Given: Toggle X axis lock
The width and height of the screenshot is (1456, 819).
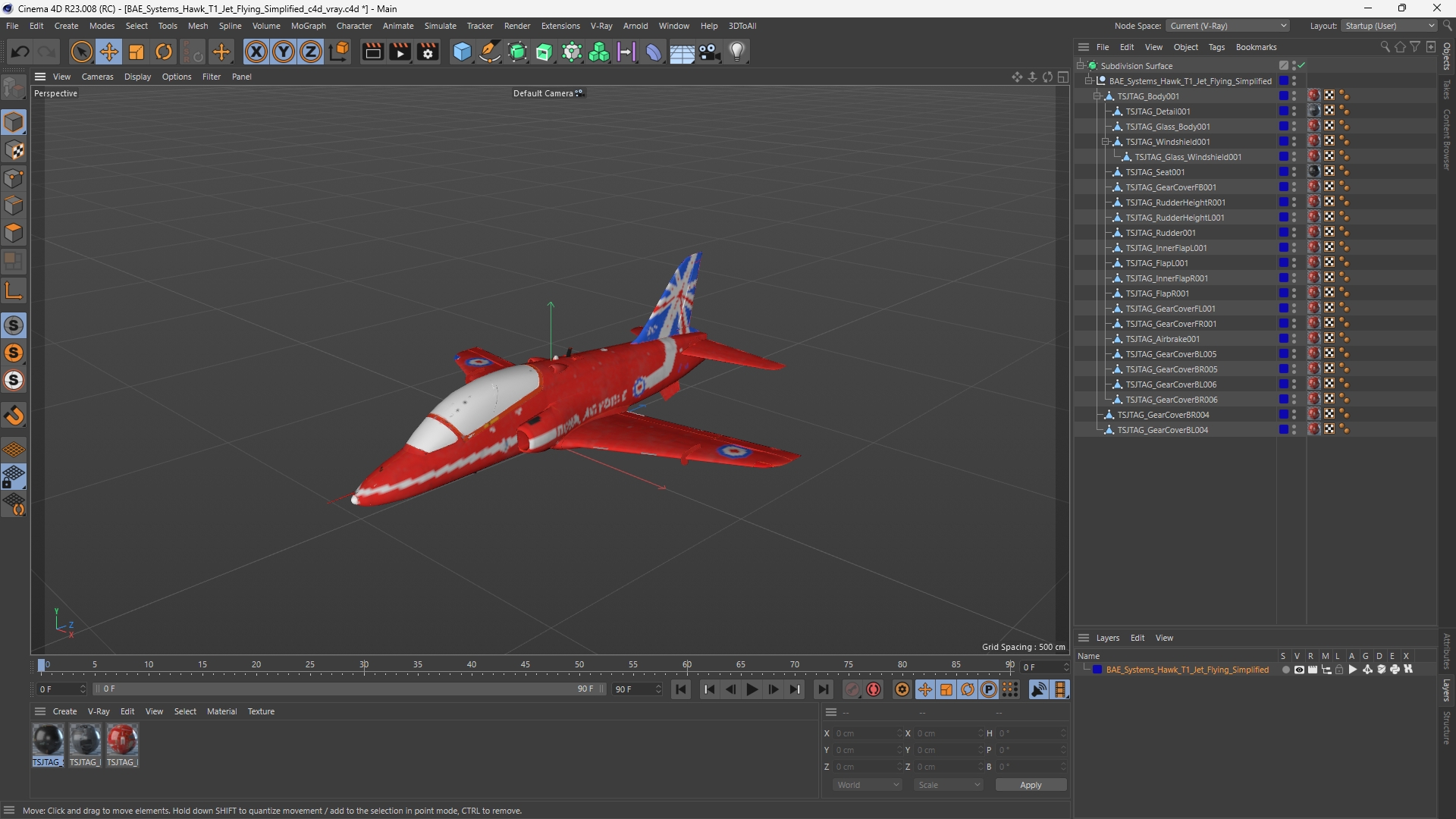Looking at the screenshot, I should pyautogui.click(x=256, y=52).
